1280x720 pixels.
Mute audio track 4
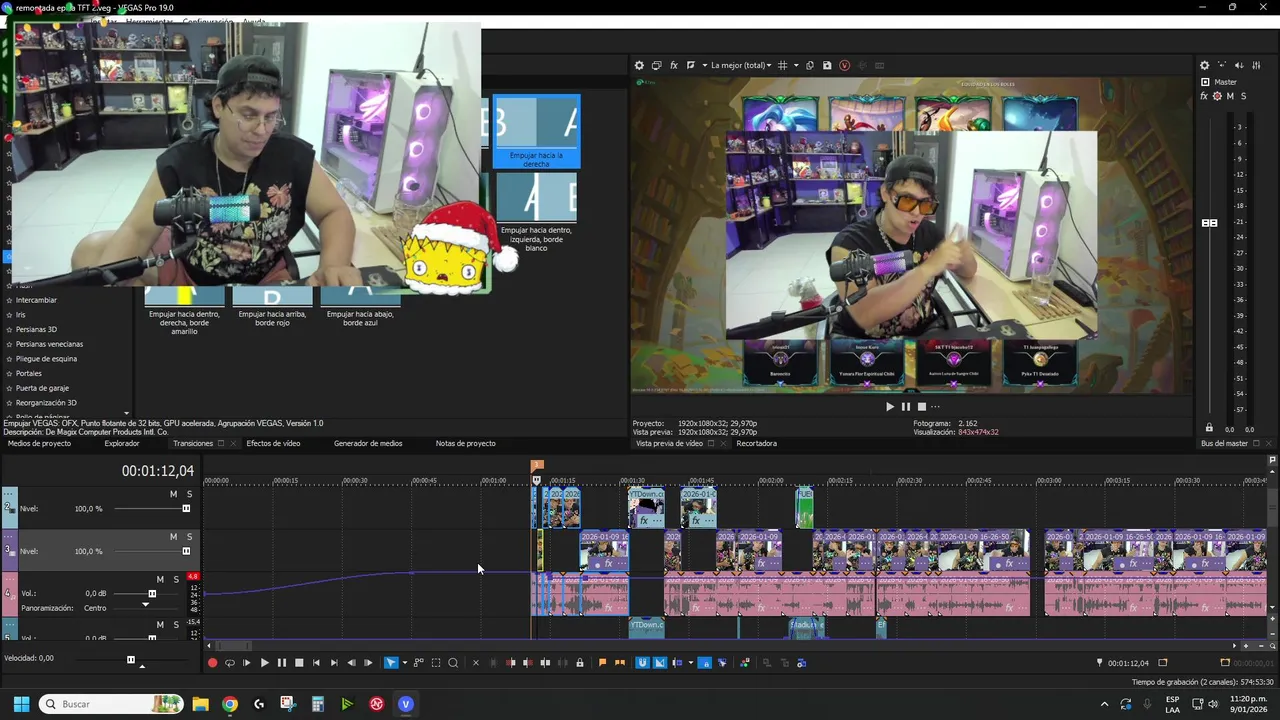160,579
